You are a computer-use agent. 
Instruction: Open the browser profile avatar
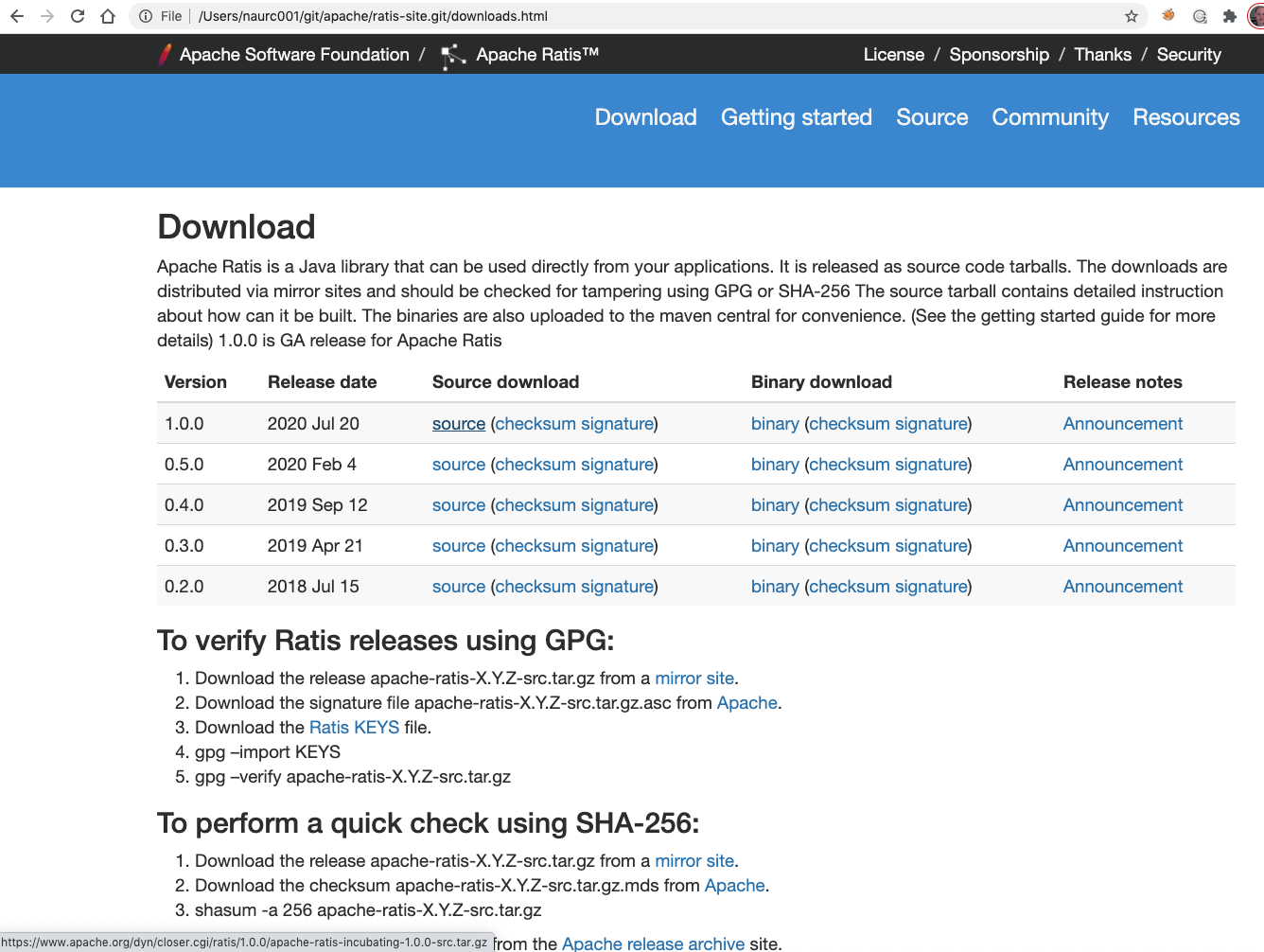[x=1256, y=16]
